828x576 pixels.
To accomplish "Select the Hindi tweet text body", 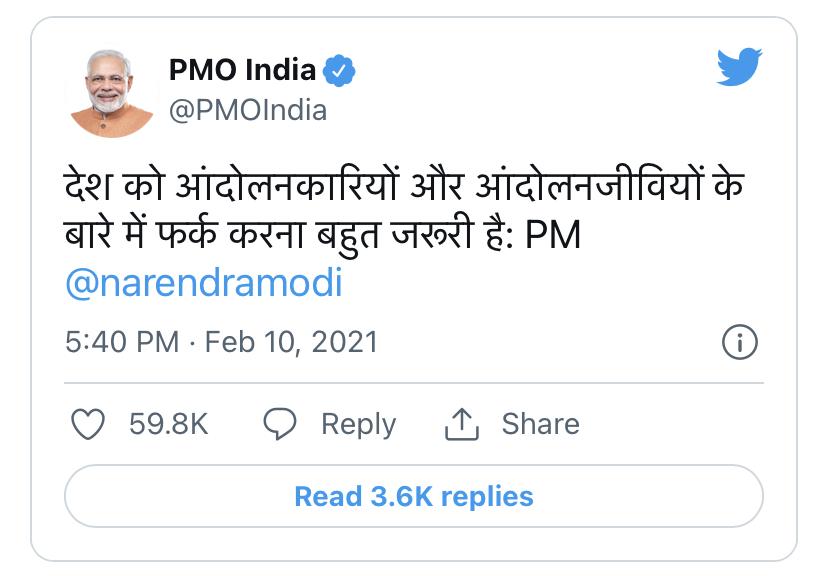I will tap(380, 205).
